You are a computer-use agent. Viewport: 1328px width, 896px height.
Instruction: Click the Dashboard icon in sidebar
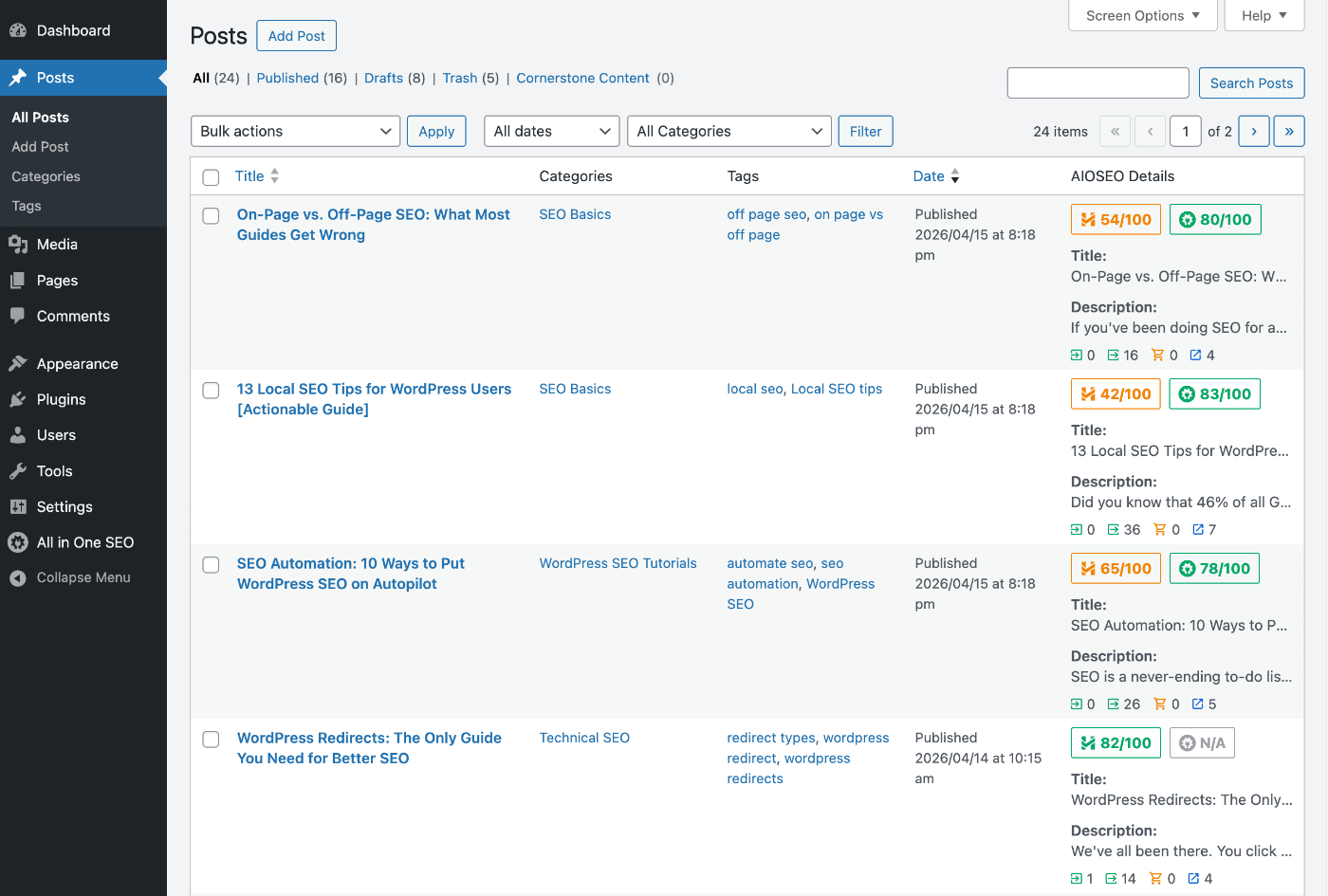(18, 30)
